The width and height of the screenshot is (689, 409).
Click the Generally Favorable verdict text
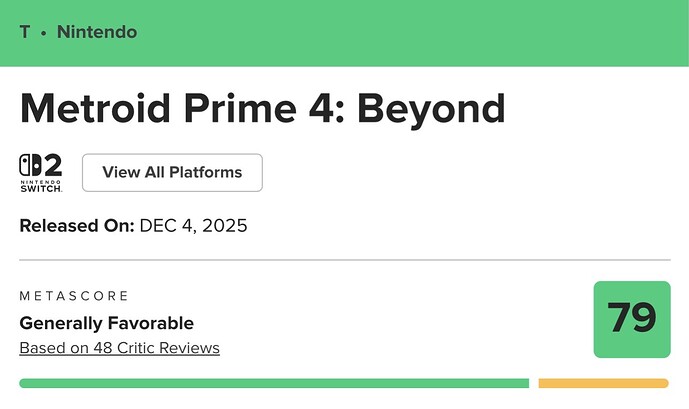tap(106, 323)
